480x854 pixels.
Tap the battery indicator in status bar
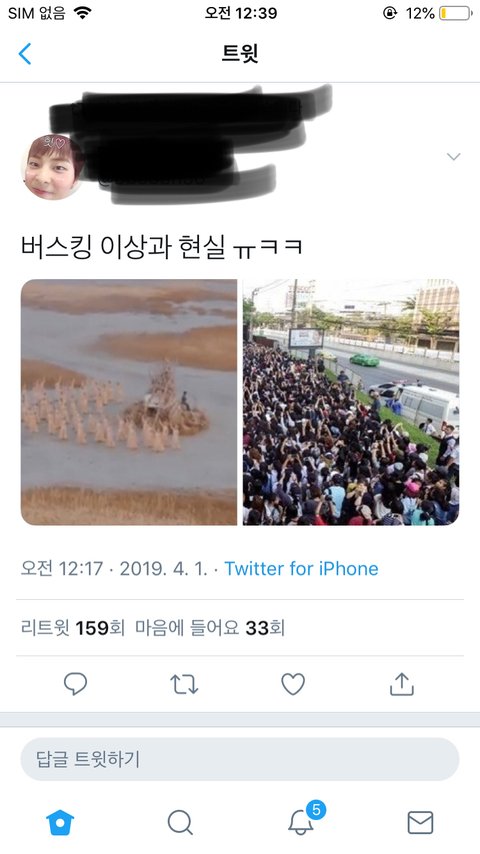click(x=455, y=13)
